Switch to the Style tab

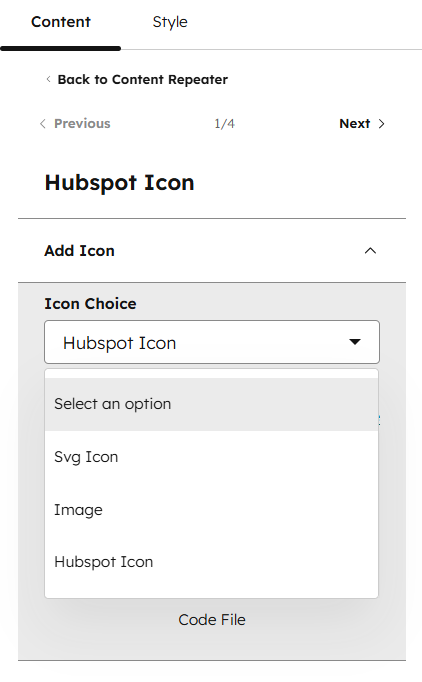click(x=170, y=22)
